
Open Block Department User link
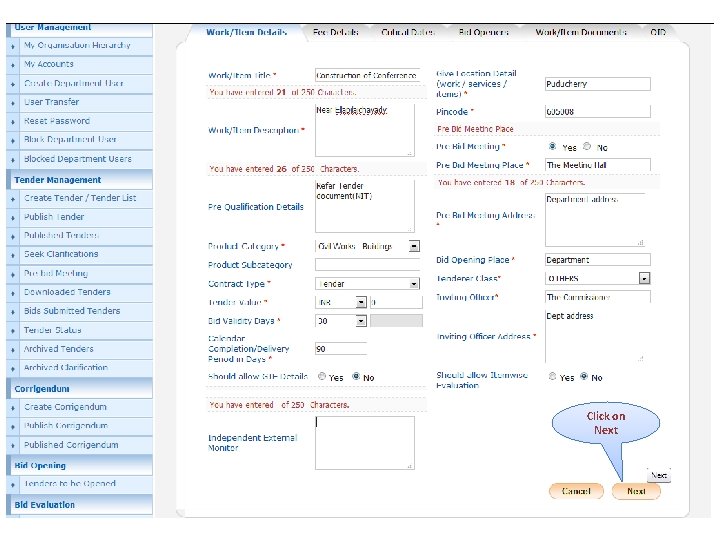click(x=70, y=139)
